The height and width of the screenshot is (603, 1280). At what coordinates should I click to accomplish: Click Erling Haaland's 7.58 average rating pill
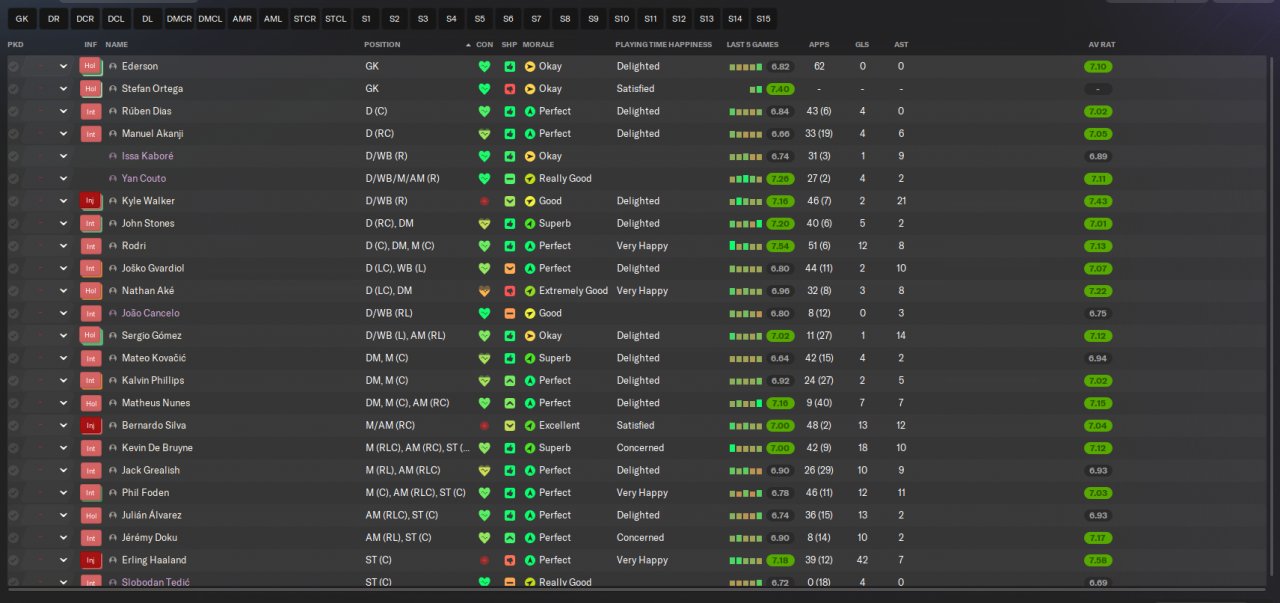1098,560
